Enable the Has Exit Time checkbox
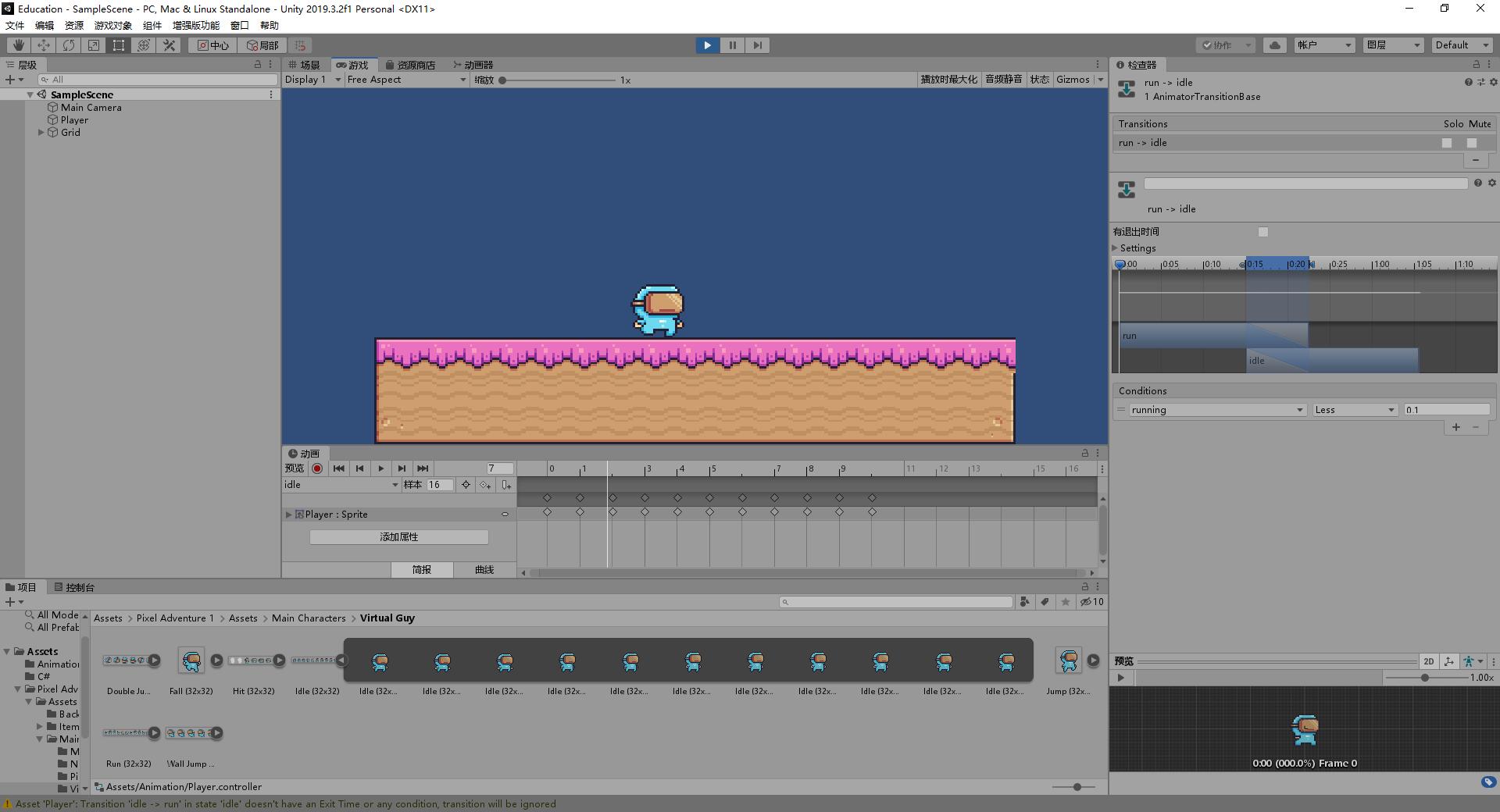The width and height of the screenshot is (1500, 812). pyautogui.click(x=1263, y=232)
